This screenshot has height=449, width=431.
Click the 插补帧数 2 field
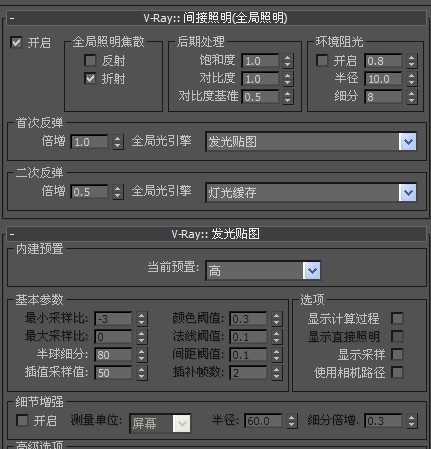[x=249, y=373]
